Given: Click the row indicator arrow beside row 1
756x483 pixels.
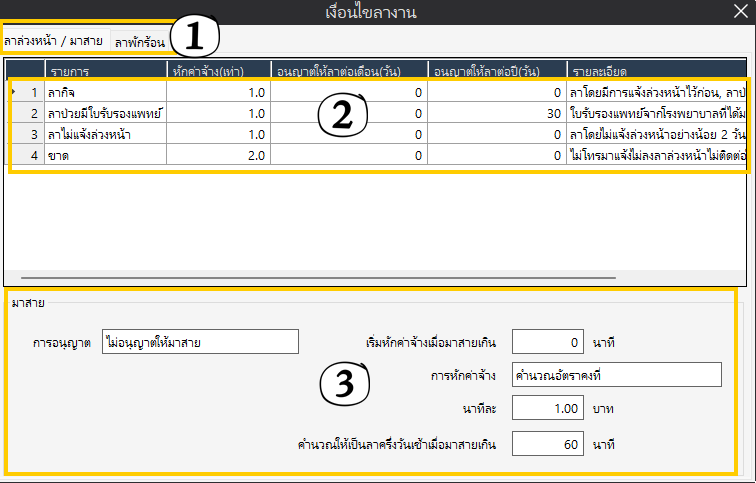Looking at the screenshot, I should tap(13, 92).
